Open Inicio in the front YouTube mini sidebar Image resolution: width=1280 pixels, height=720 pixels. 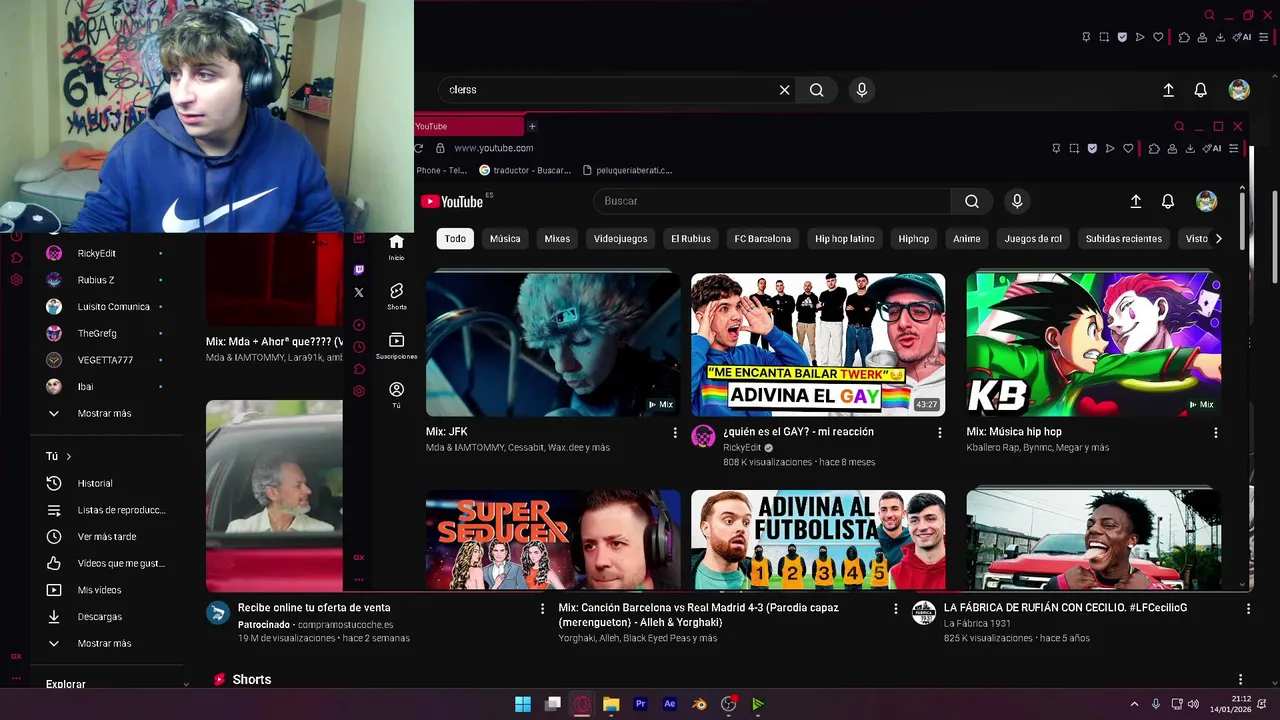tap(396, 247)
